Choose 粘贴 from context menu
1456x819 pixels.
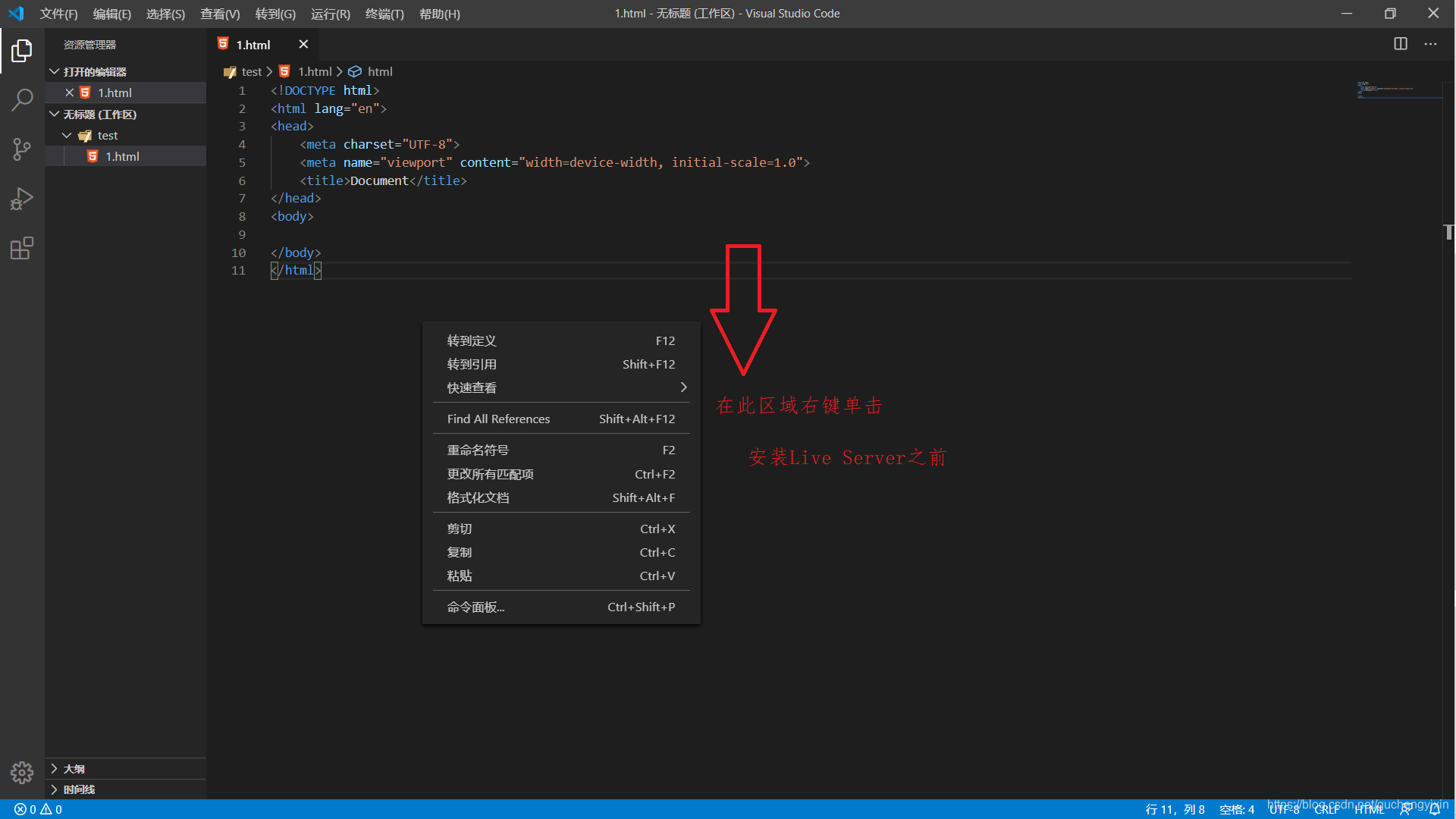pyautogui.click(x=561, y=576)
